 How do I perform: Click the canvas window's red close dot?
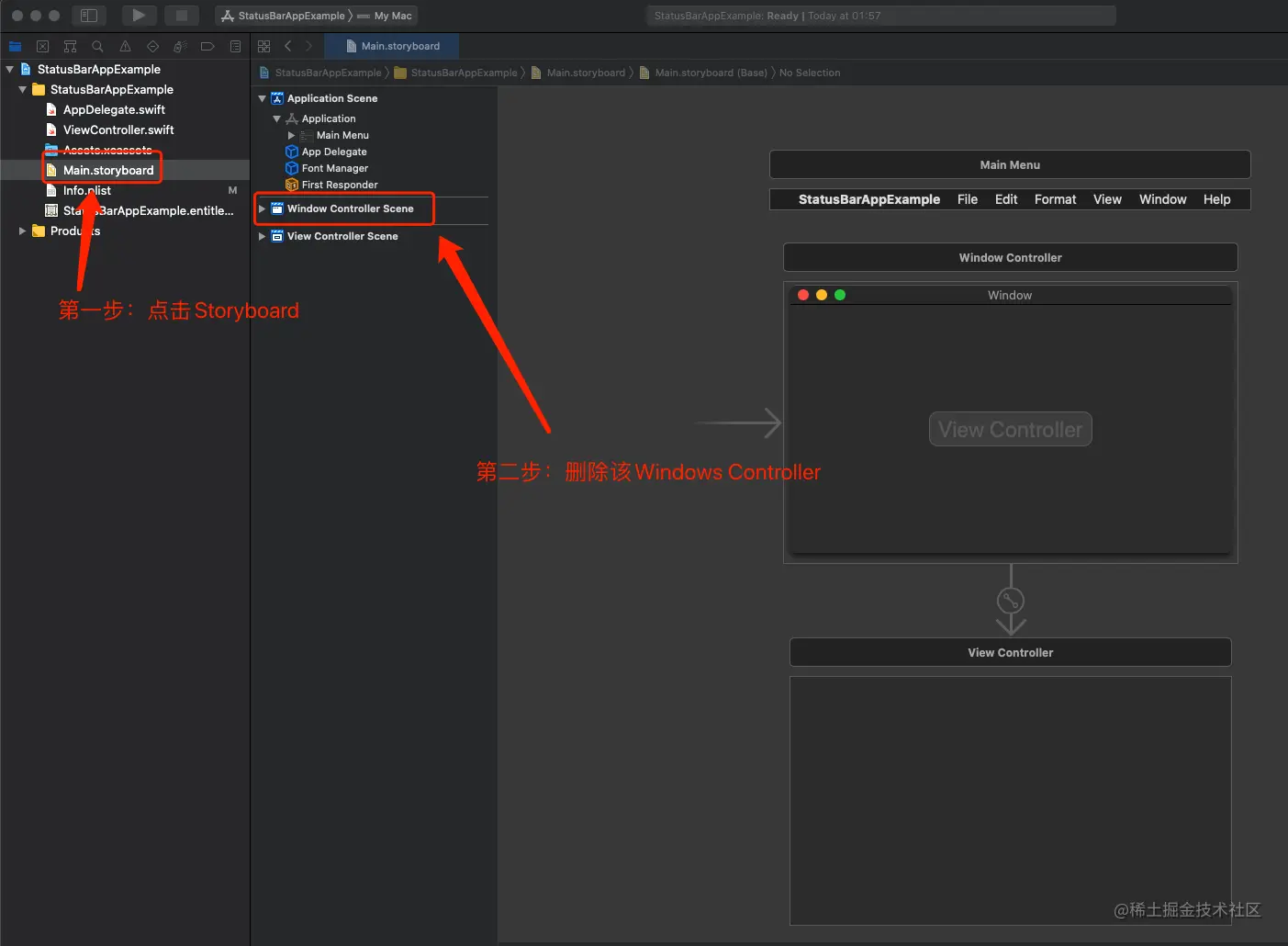click(x=803, y=295)
